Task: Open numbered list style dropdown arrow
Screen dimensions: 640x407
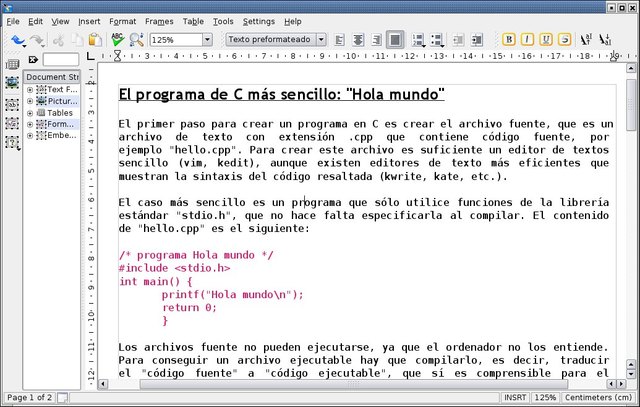Action: 424,45
